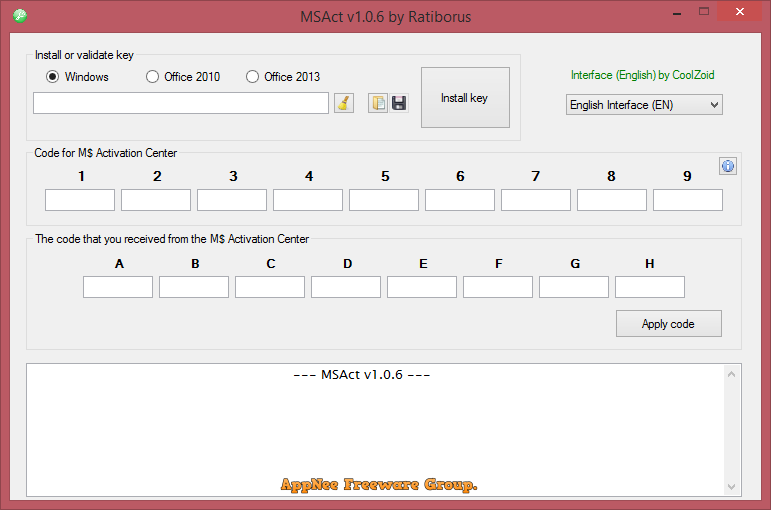
Task: Click the Apply code button
Action: [x=669, y=324]
